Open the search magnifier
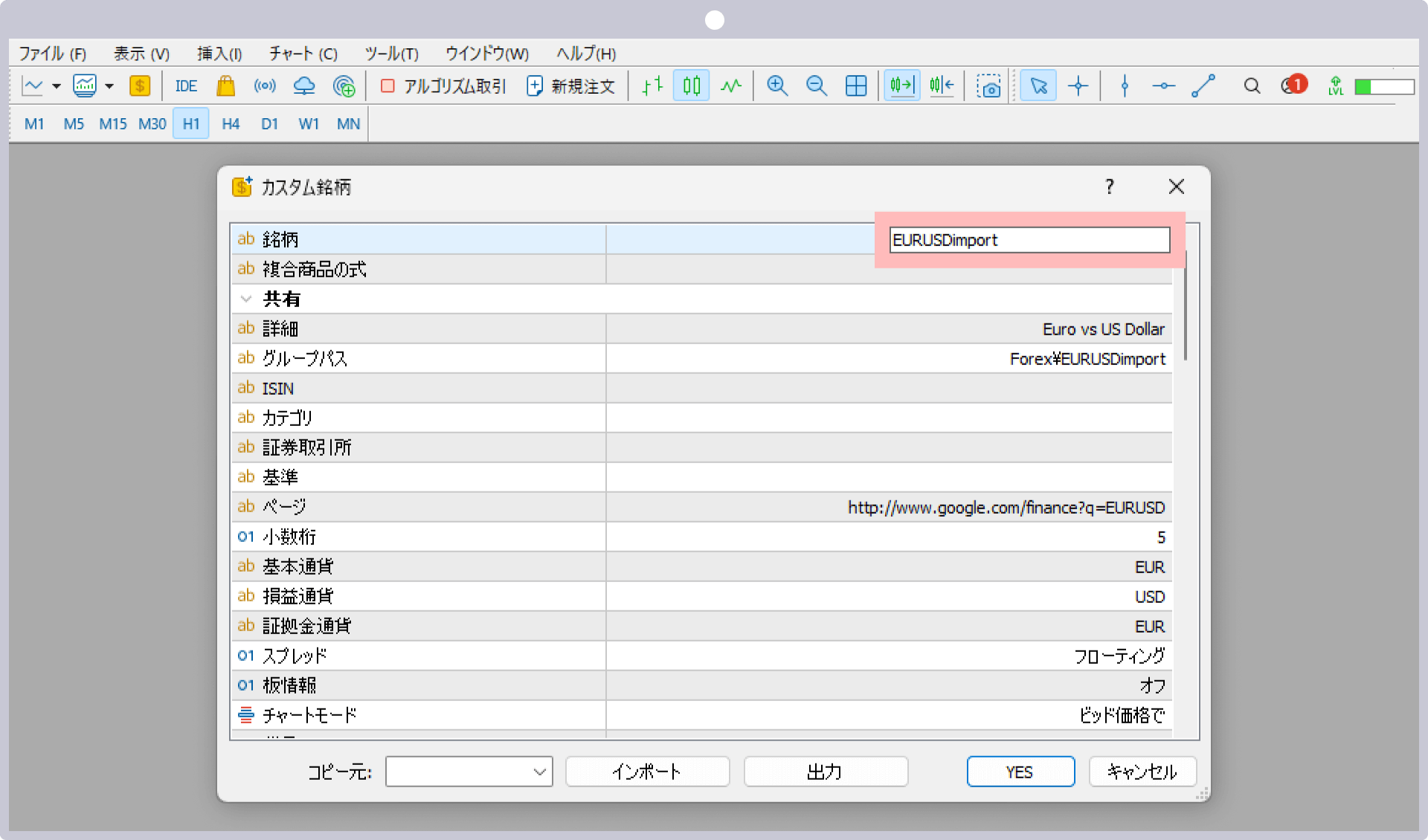The height and width of the screenshot is (840, 1428). tap(1252, 86)
